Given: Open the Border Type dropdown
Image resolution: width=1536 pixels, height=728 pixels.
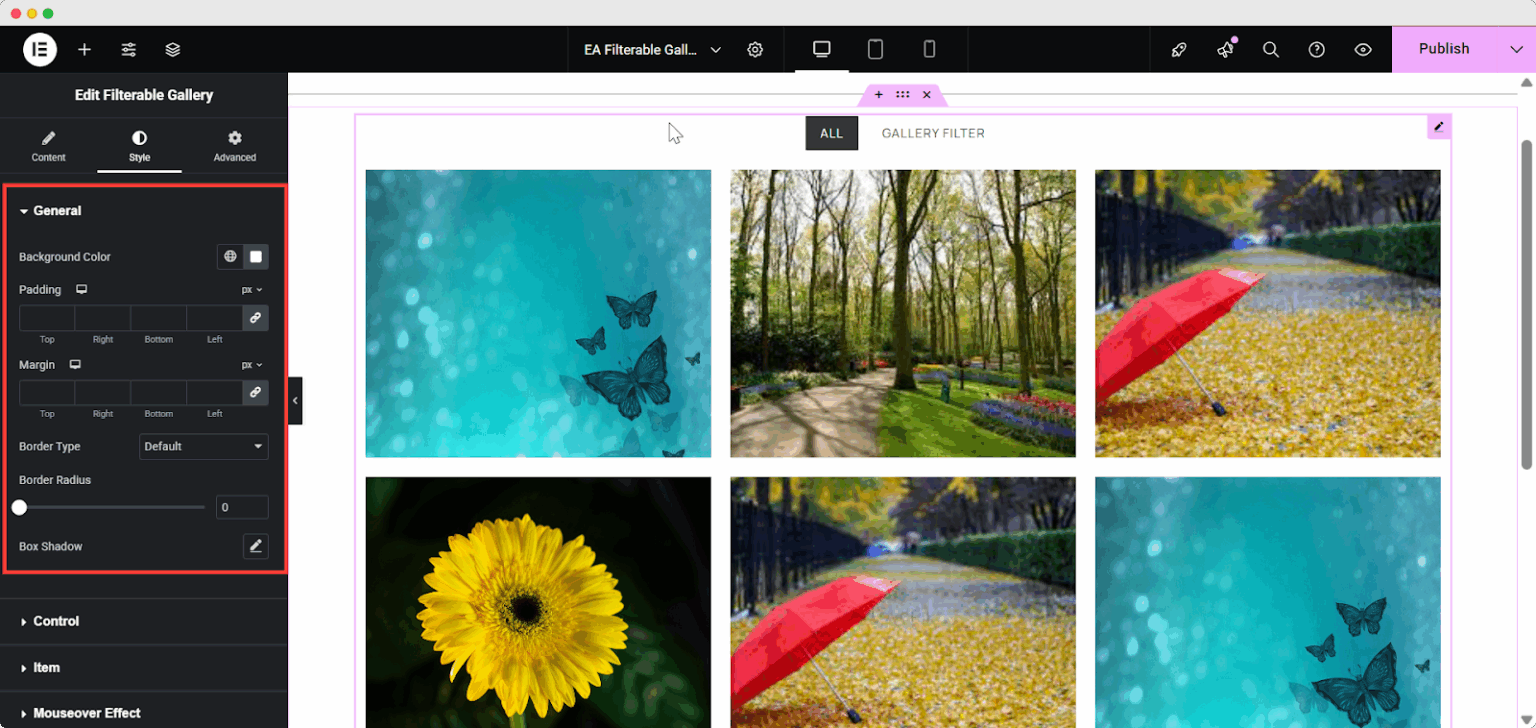Looking at the screenshot, I should (x=203, y=446).
